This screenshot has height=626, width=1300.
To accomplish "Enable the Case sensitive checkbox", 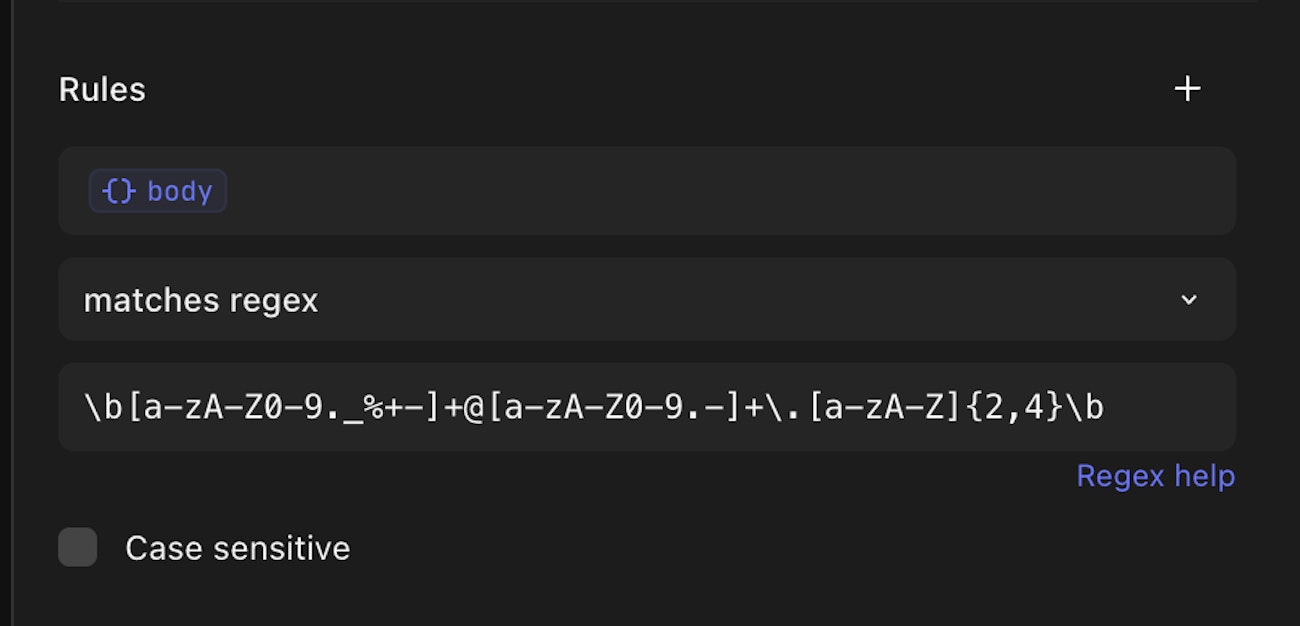I will coord(78,548).
